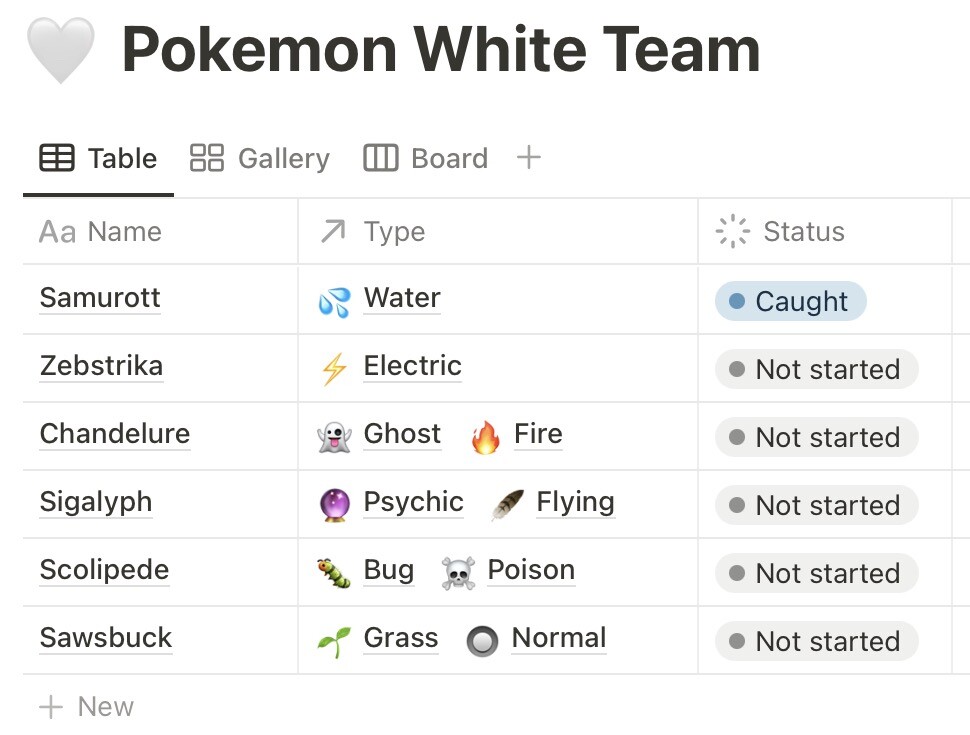970x735 pixels.
Task: Select Sawsbuck's Not started status tag
Action: pos(815,641)
